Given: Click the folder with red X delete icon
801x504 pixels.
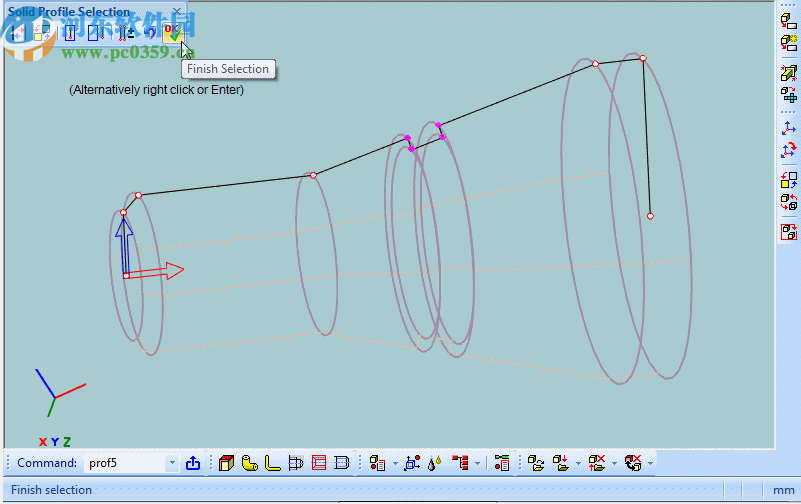Looking at the screenshot, I should tap(597, 463).
